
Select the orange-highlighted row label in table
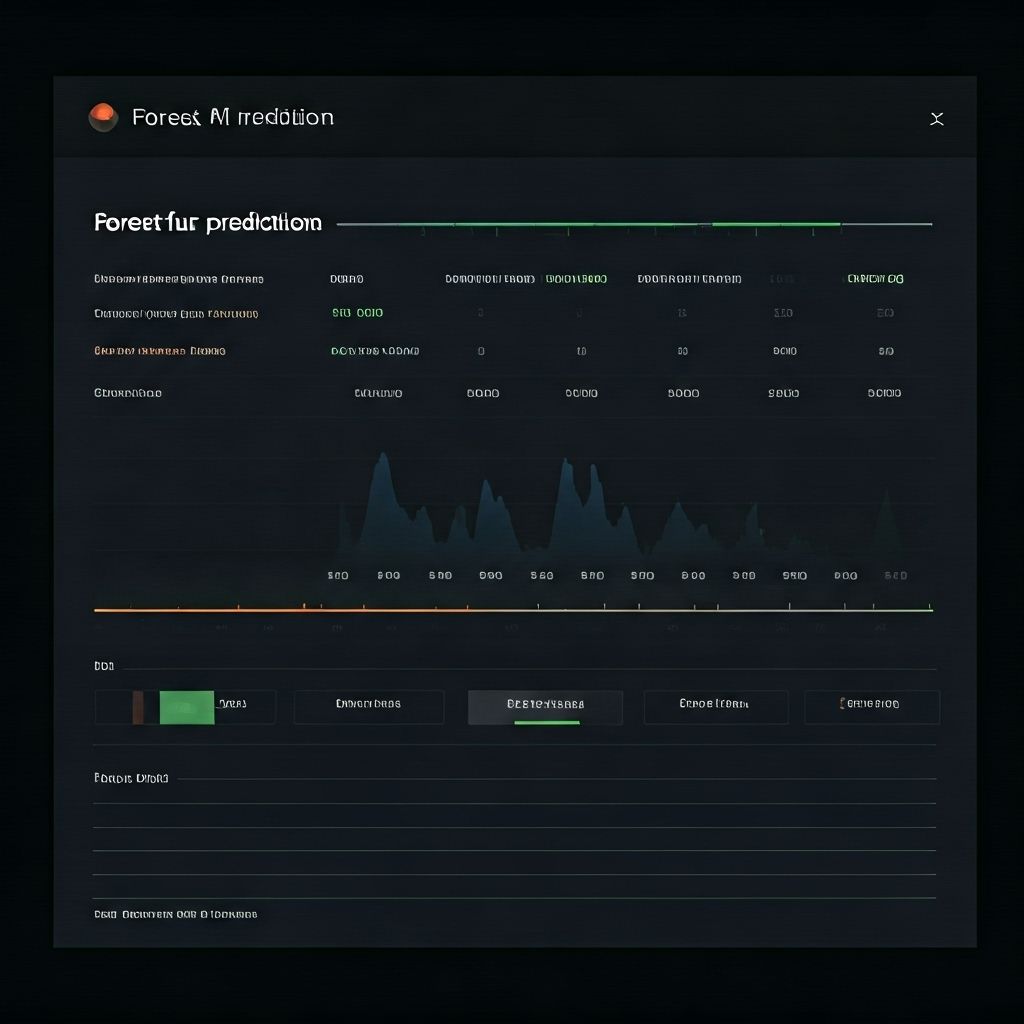pos(160,351)
